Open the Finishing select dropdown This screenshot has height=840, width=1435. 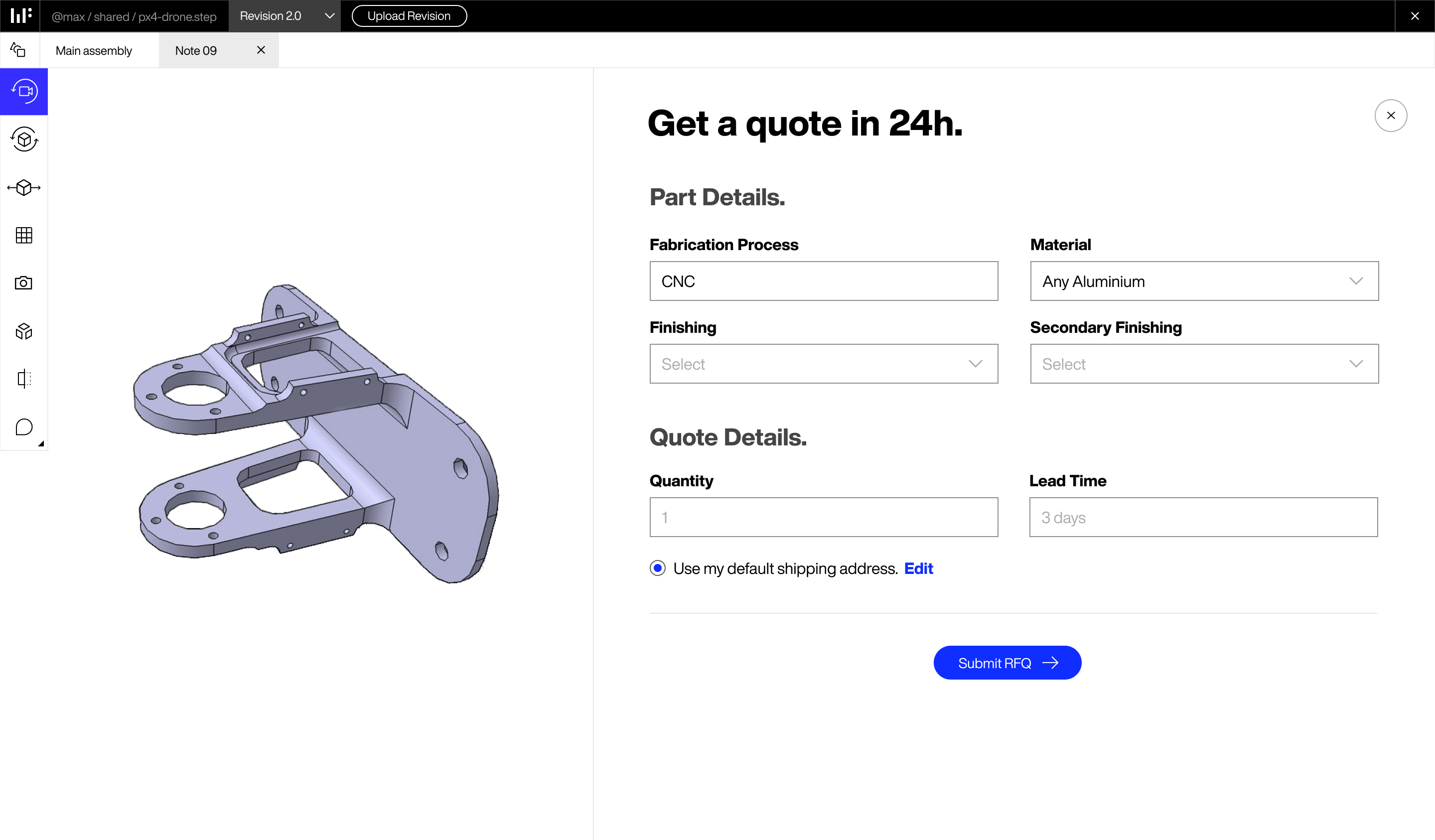pos(824,364)
